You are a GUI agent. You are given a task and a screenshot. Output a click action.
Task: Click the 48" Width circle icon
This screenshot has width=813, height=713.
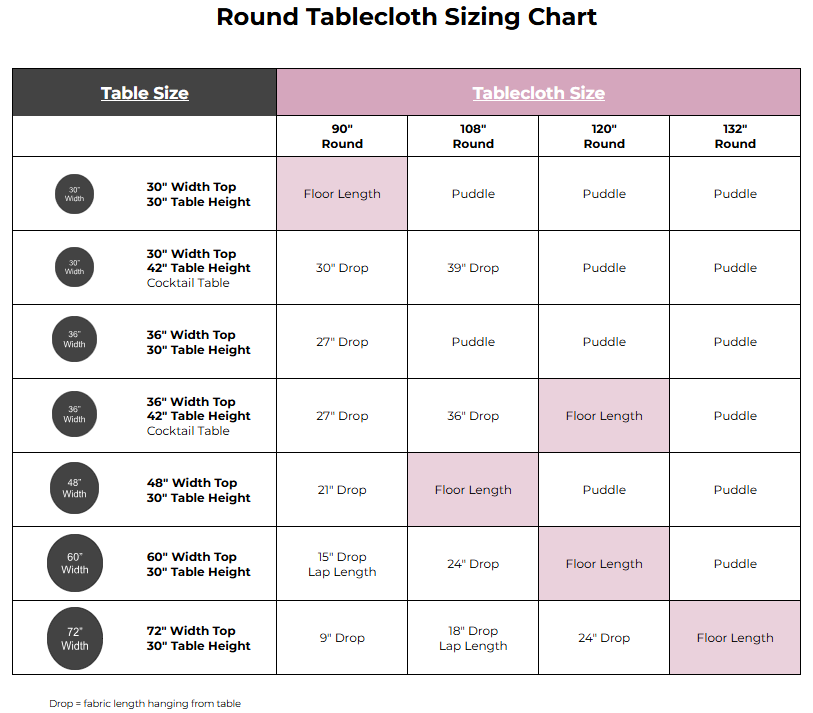click(75, 489)
